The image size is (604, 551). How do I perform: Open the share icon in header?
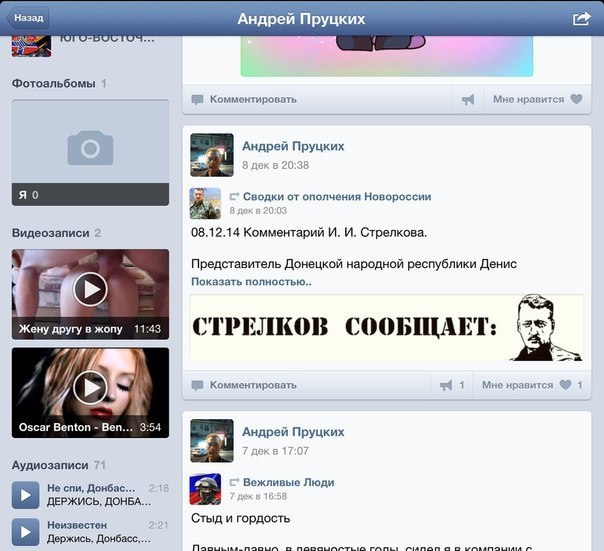coord(581,19)
